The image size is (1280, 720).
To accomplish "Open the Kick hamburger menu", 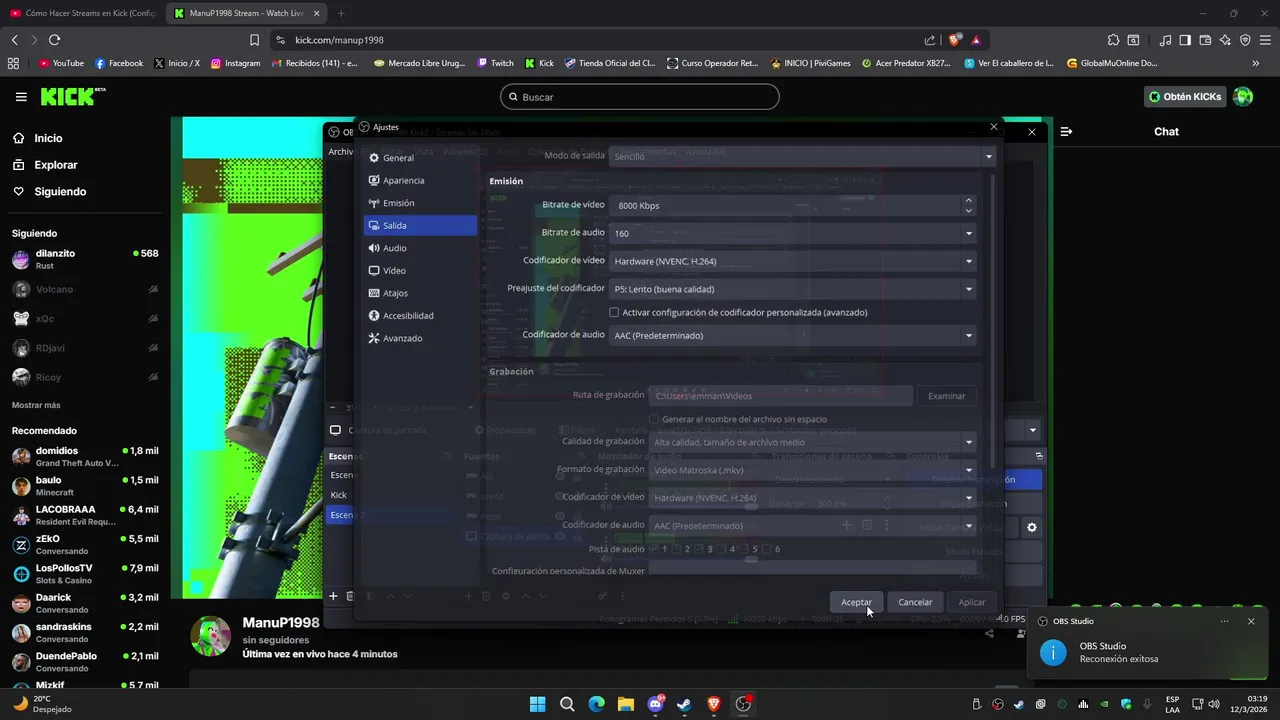I will (x=21, y=97).
